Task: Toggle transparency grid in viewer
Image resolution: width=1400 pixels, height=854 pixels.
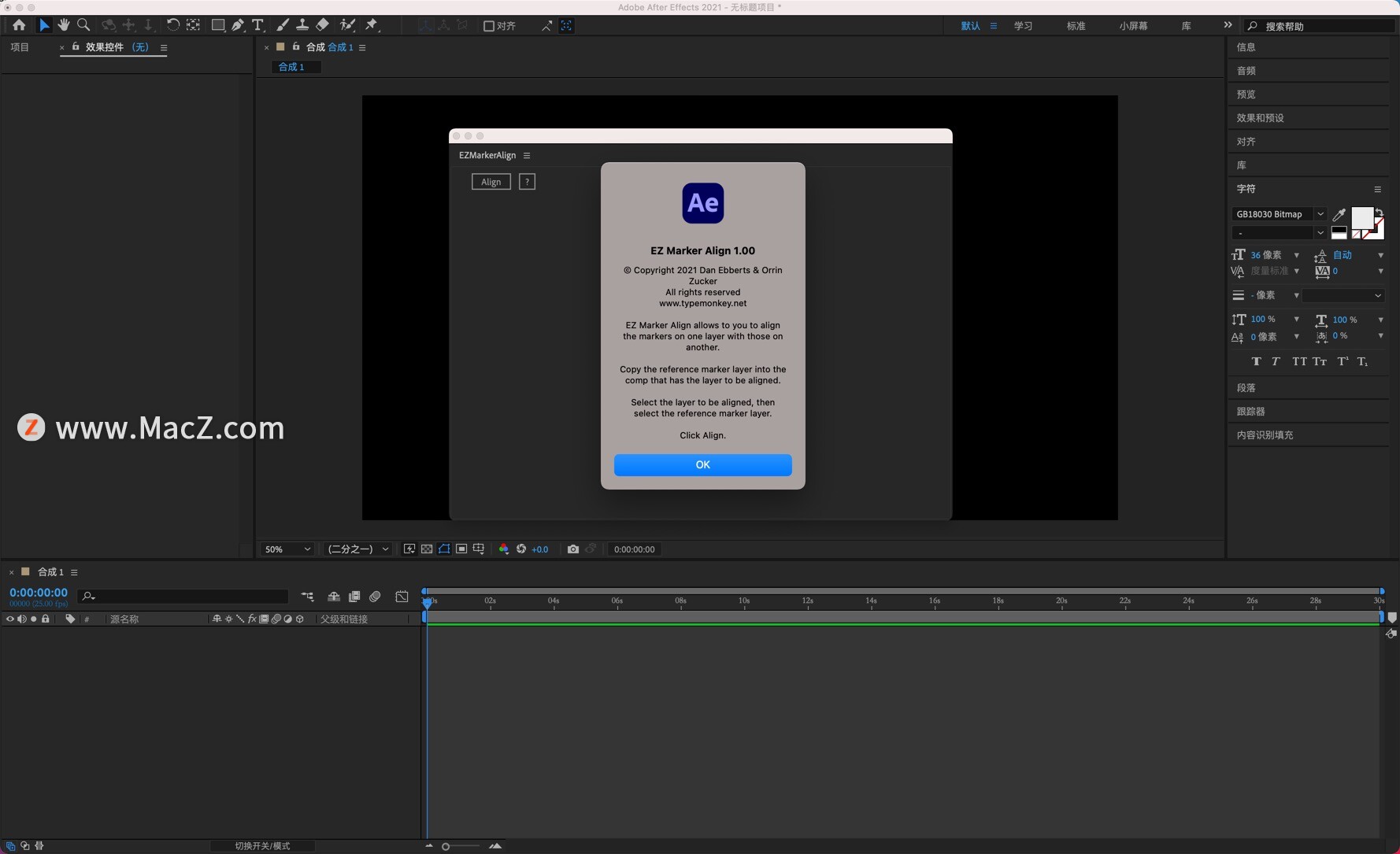Action: (427, 549)
